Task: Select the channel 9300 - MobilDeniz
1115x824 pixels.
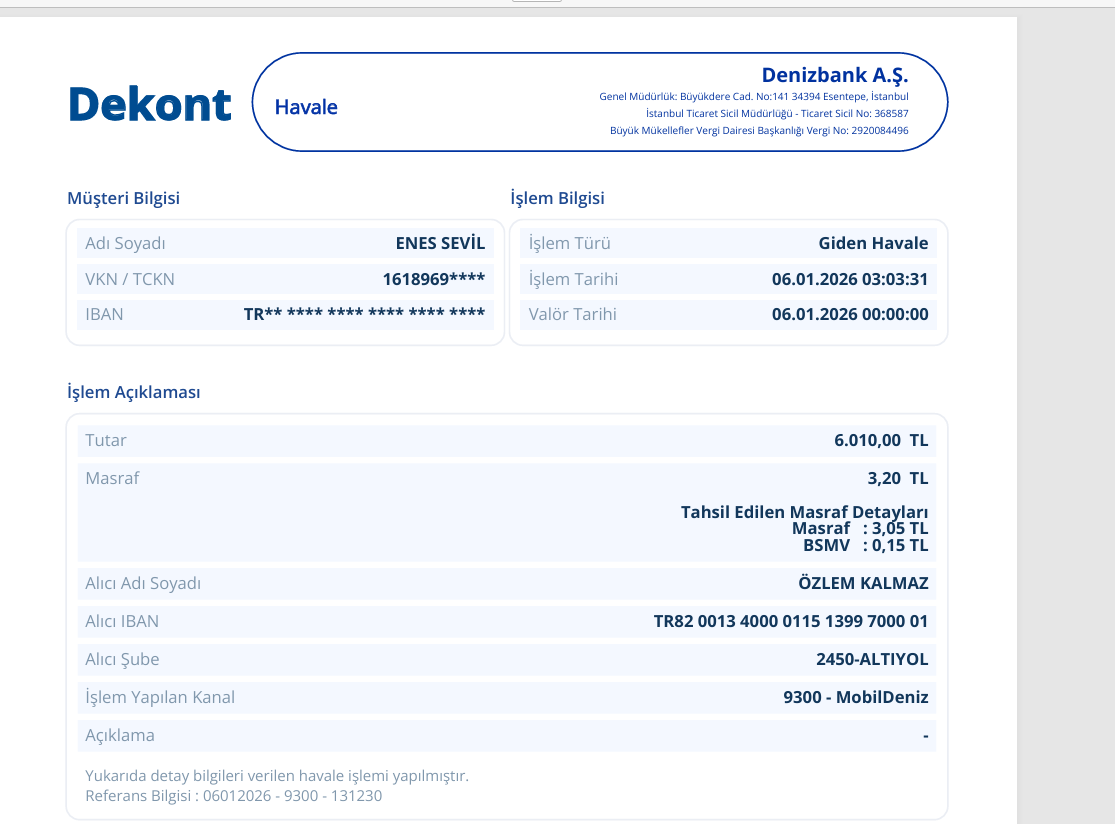Action: tap(855, 697)
